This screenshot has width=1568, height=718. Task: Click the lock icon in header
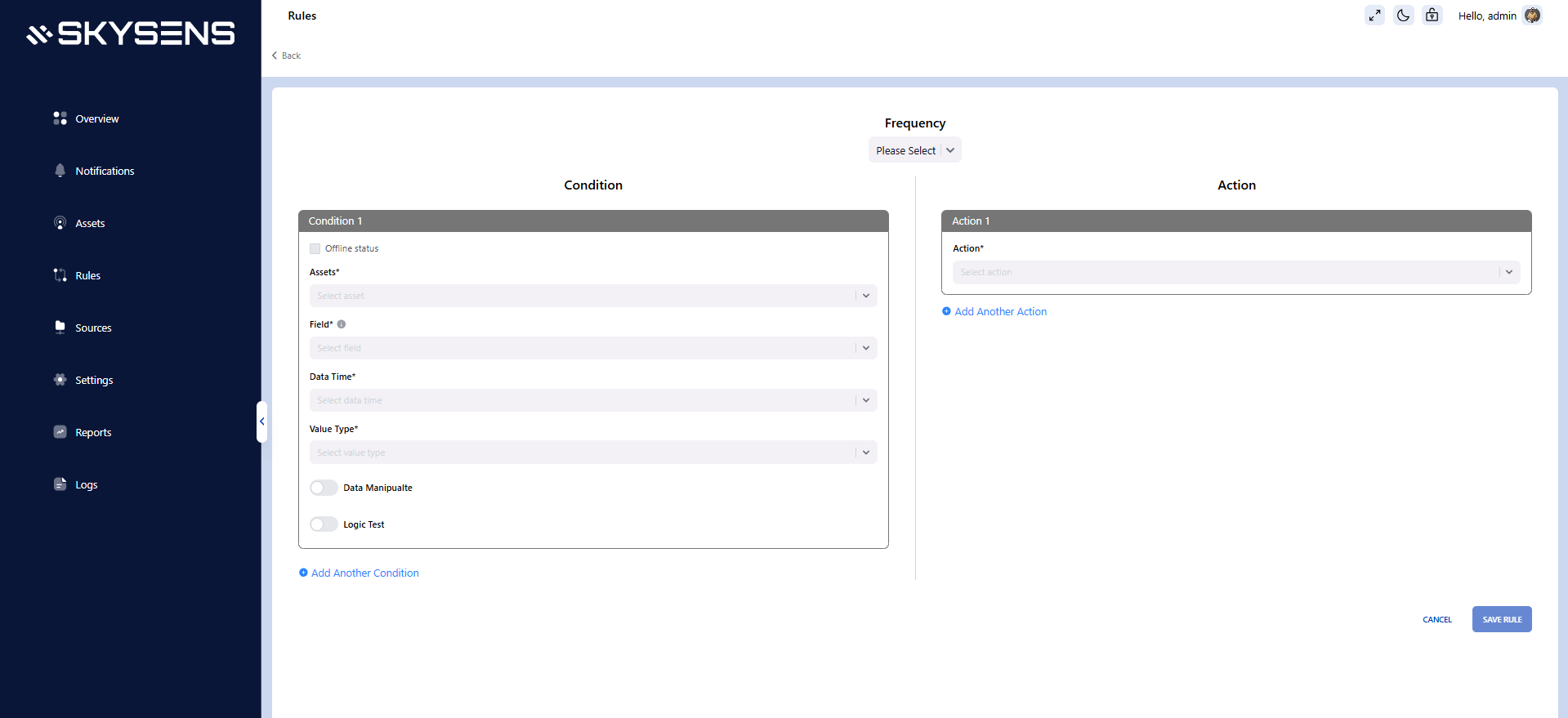click(1432, 16)
